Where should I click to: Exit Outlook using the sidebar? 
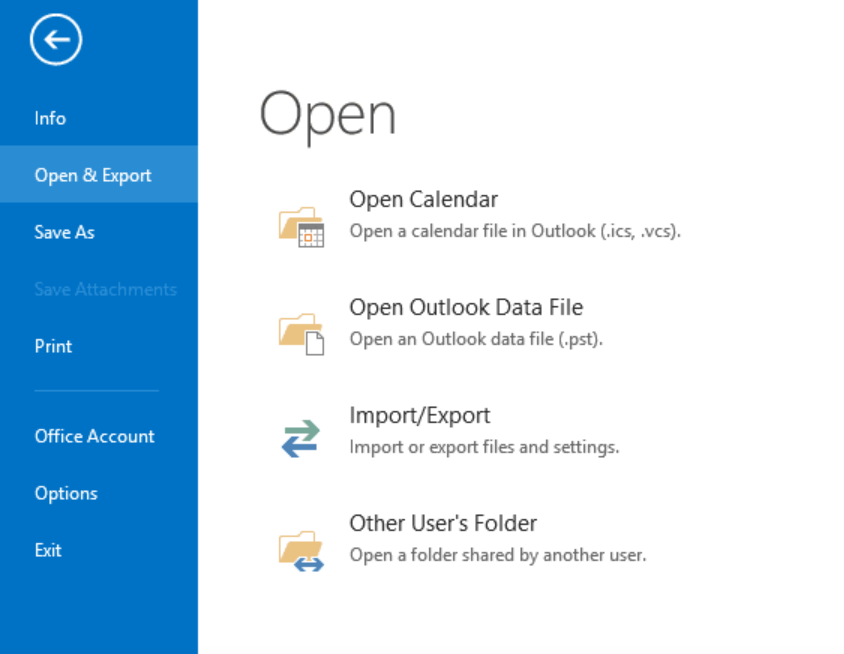tap(48, 550)
